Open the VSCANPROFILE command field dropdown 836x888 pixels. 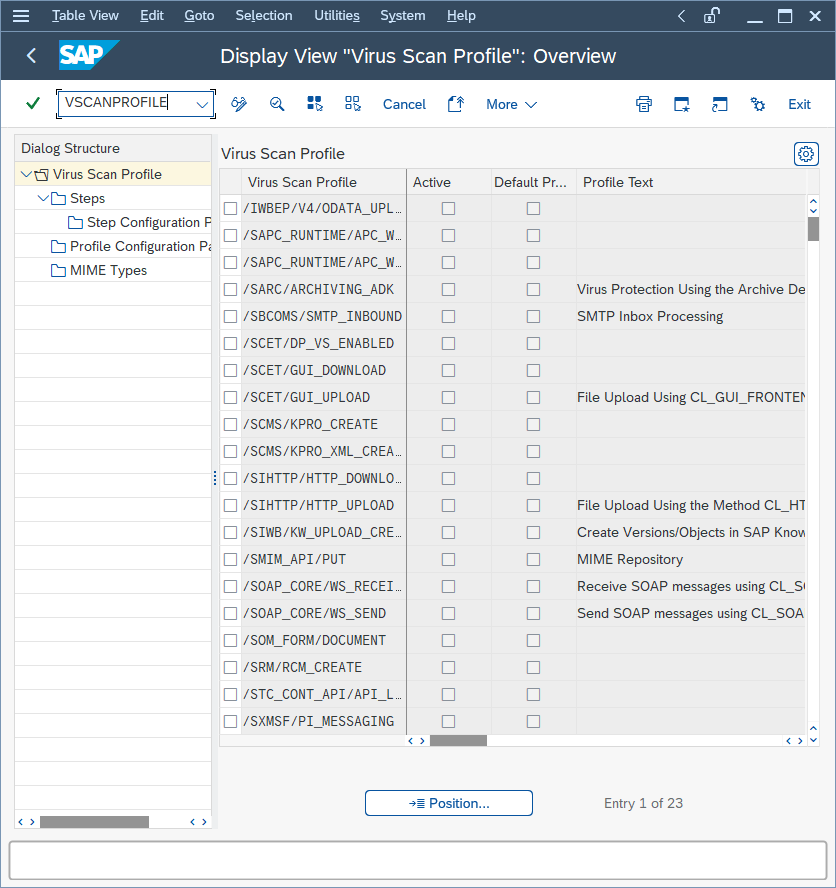click(203, 103)
